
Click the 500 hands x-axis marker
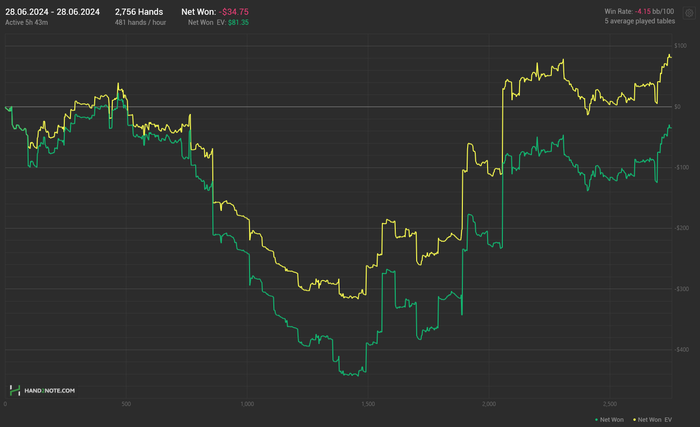[127, 404]
